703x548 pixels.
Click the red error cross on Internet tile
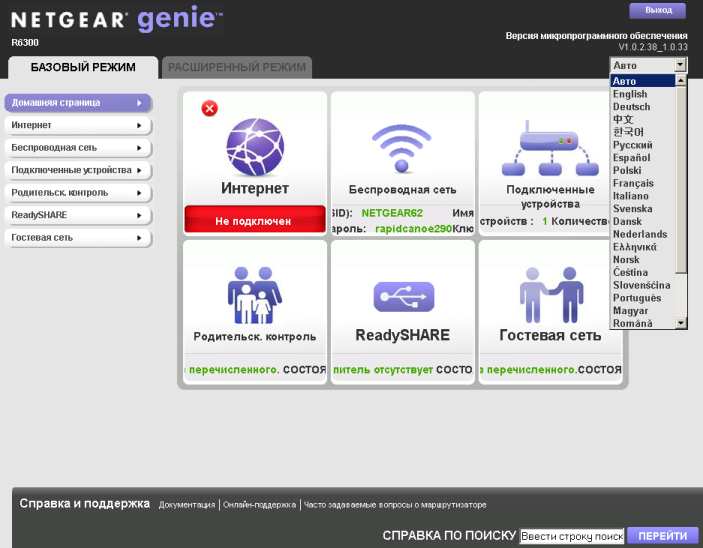click(209, 109)
